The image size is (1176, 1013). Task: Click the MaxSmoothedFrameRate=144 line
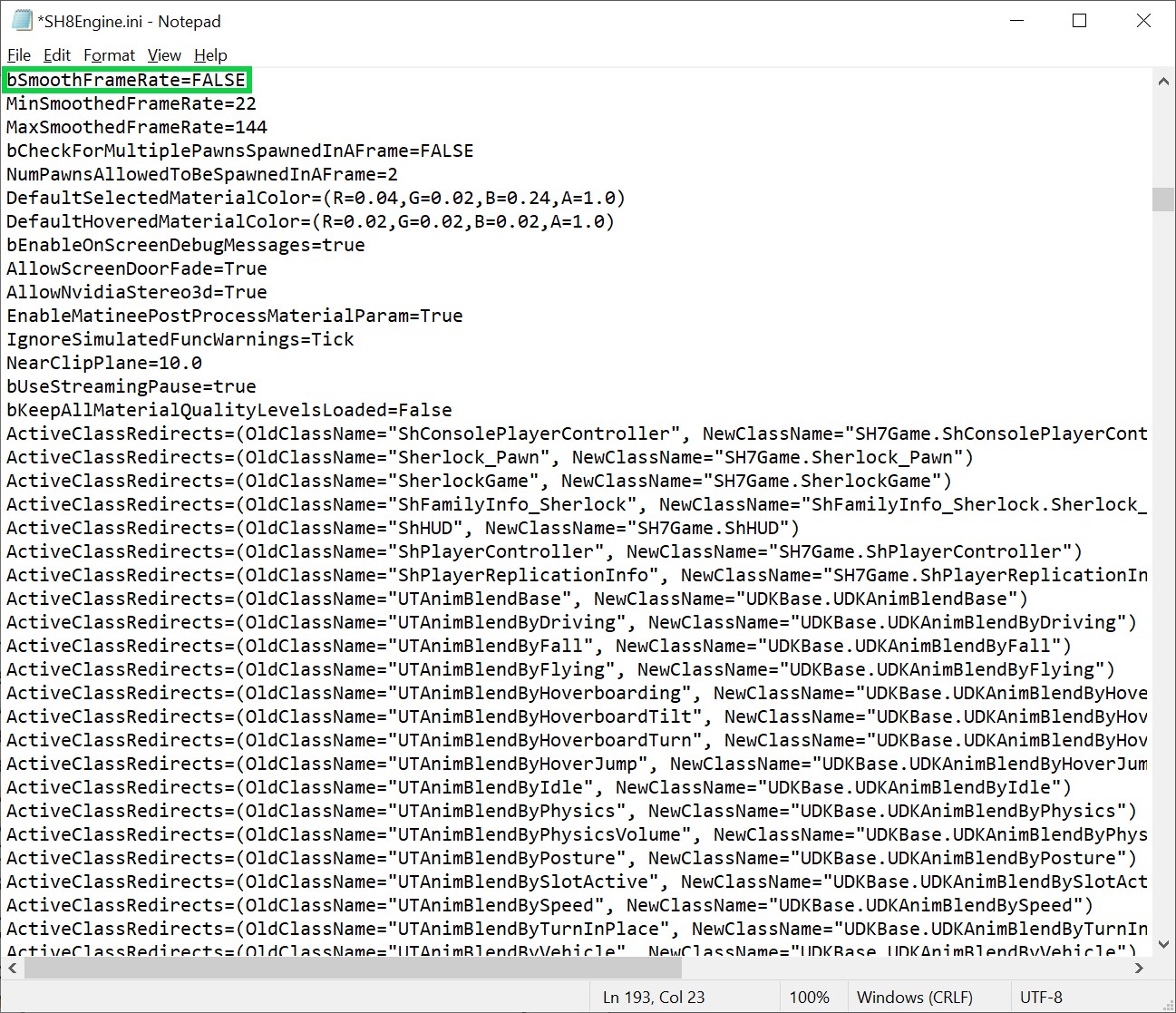coord(137,127)
